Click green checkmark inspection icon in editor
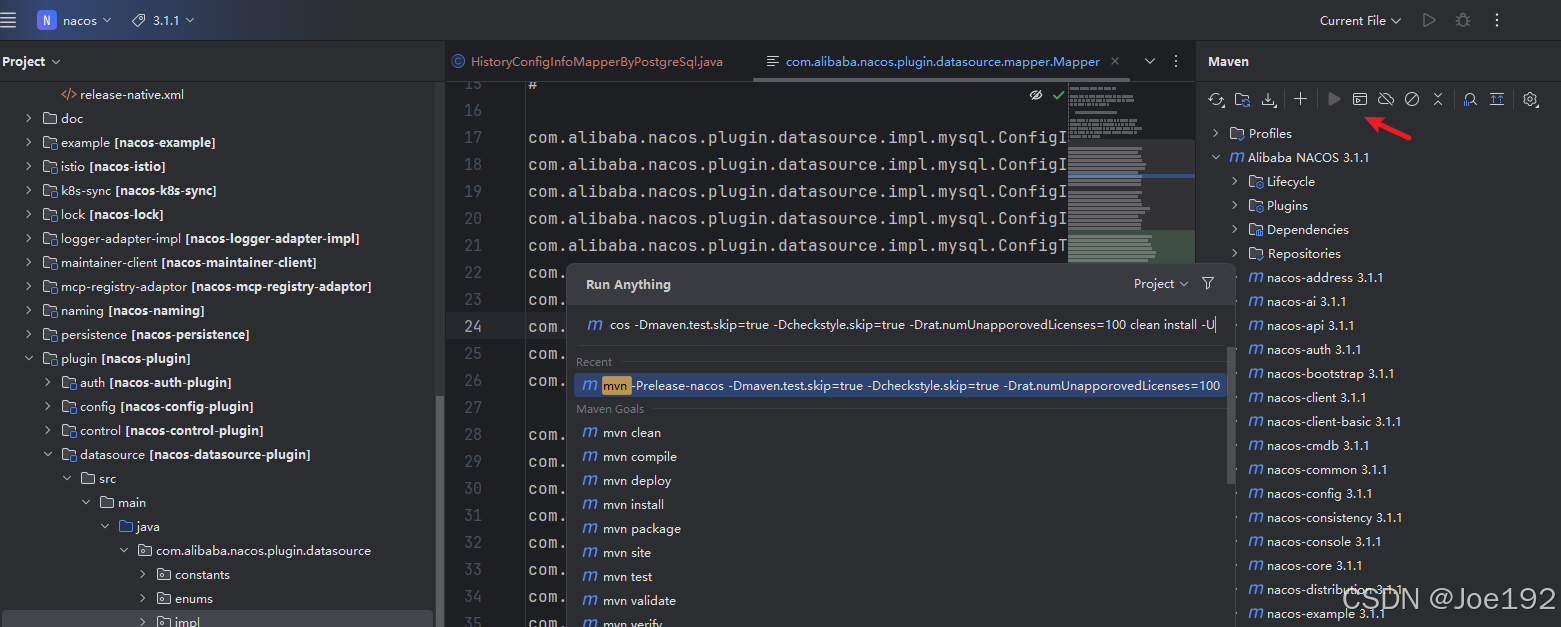 (1058, 95)
